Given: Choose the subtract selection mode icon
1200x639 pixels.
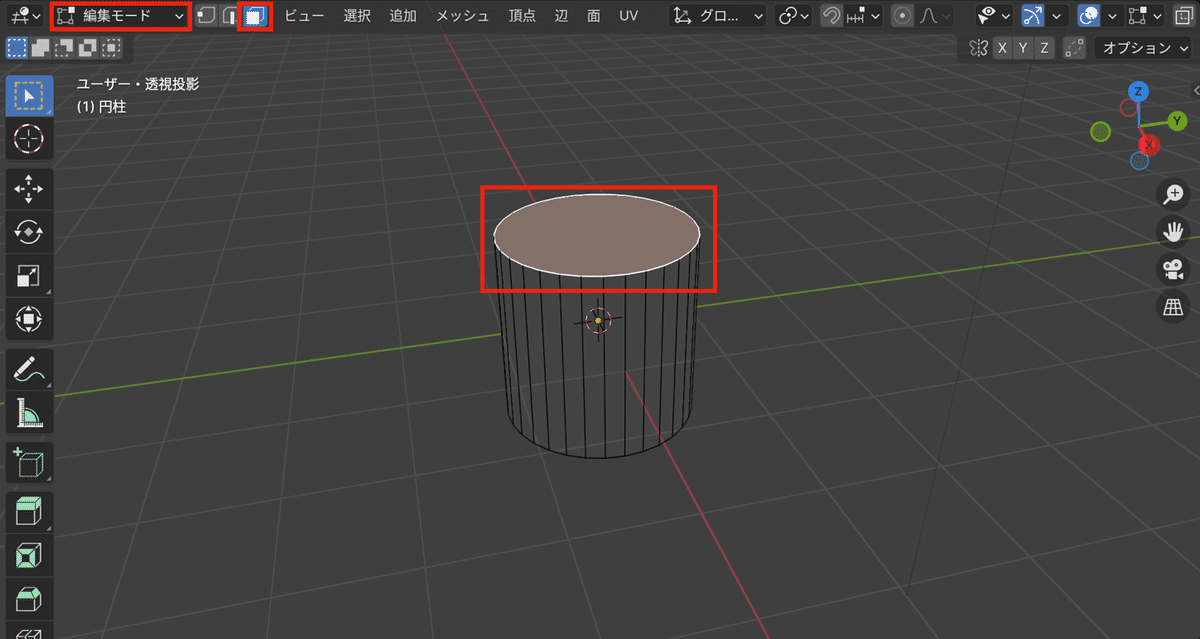Looking at the screenshot, I should click(65, 47).
